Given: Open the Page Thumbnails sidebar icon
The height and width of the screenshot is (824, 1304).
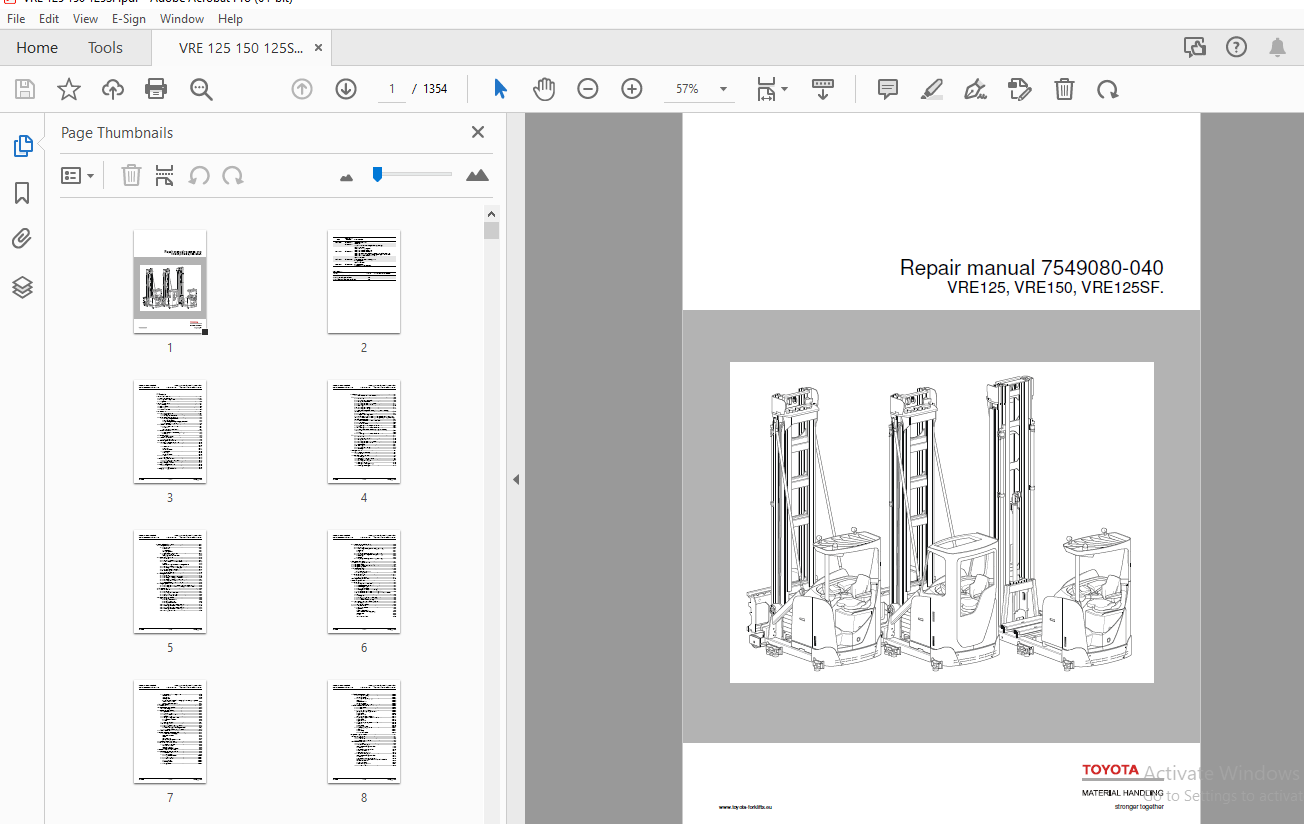Looking at the screenshot, I should (x=23, y=146).
